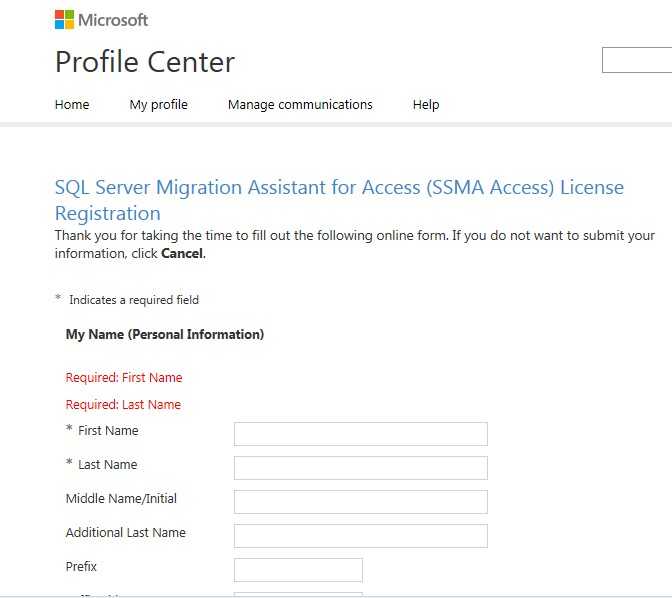Viewport: 672px width, 598px height.
Task: Click 'Indicates a required field' note
Action: click(134, 300)
